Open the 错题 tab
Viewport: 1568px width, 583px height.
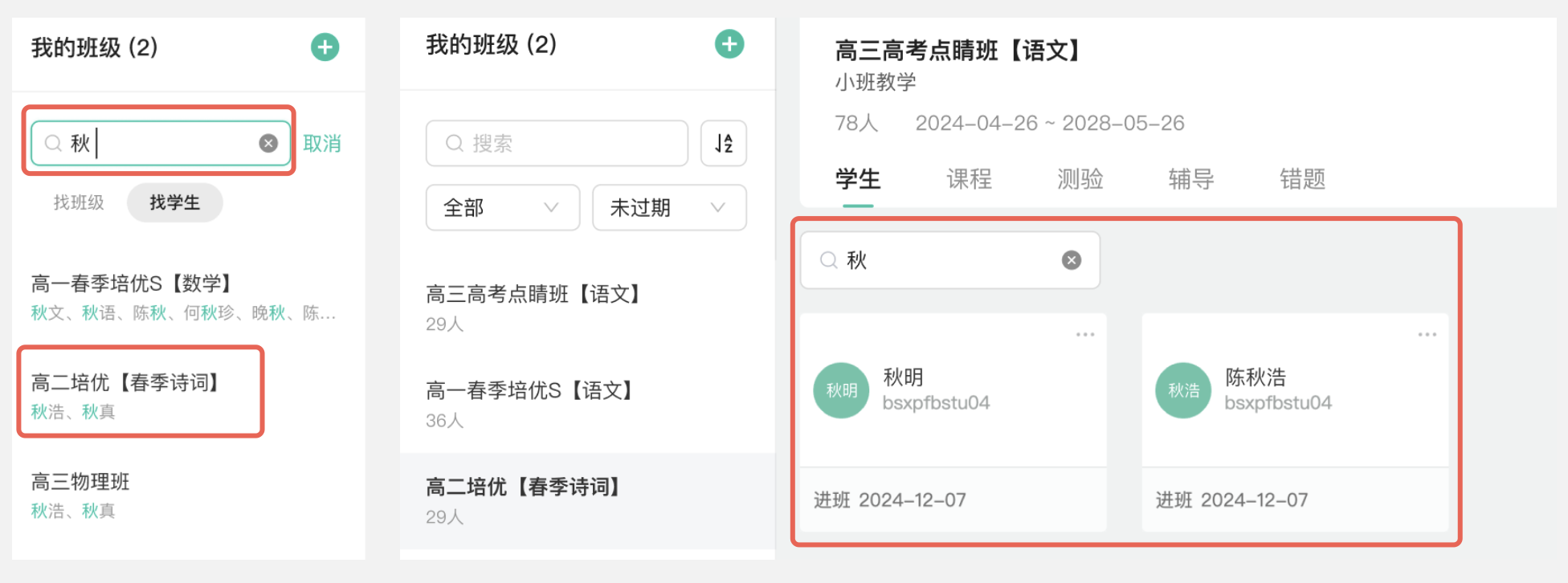point(1302,179)
